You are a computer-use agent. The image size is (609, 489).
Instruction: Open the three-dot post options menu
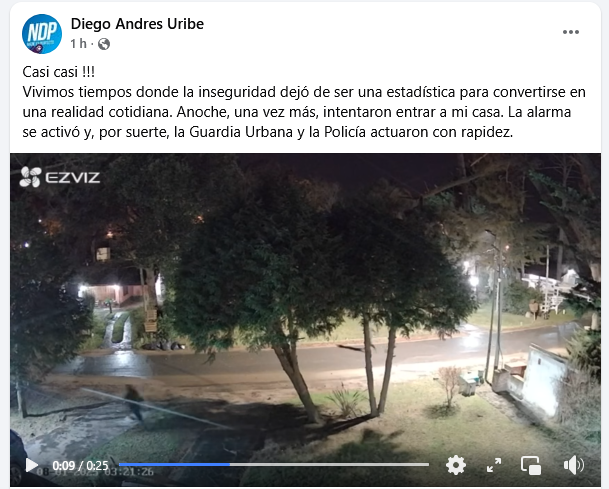[571, 32]
